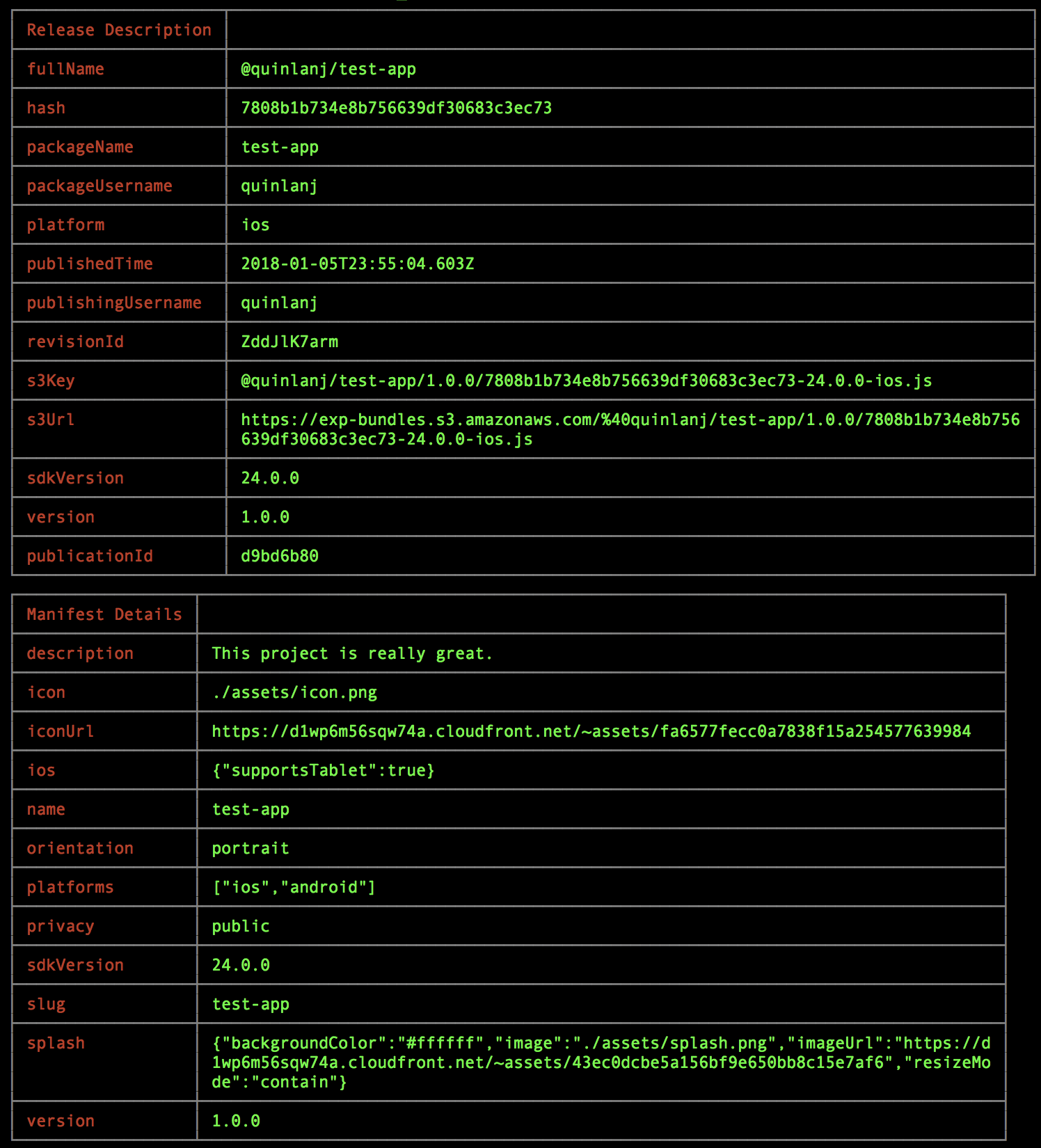Click the s3Url amazonaws bundle link
This screenshot has height=1148, width=1041.
(x=630, y=429)
